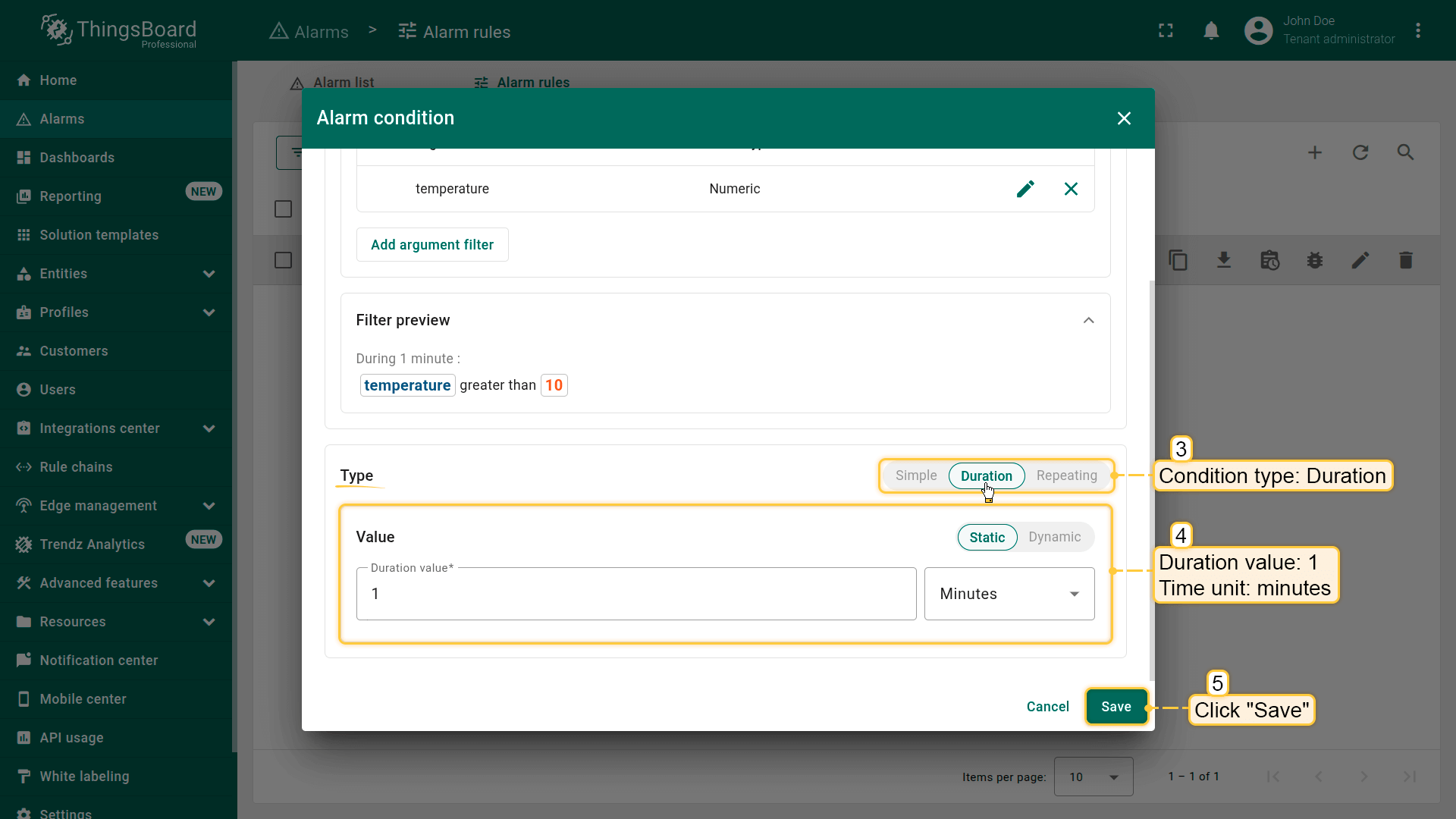Click the refresh icon in the table toolbar
This screenshot has height=819, width=1456.
click(x=1360, y=152)
